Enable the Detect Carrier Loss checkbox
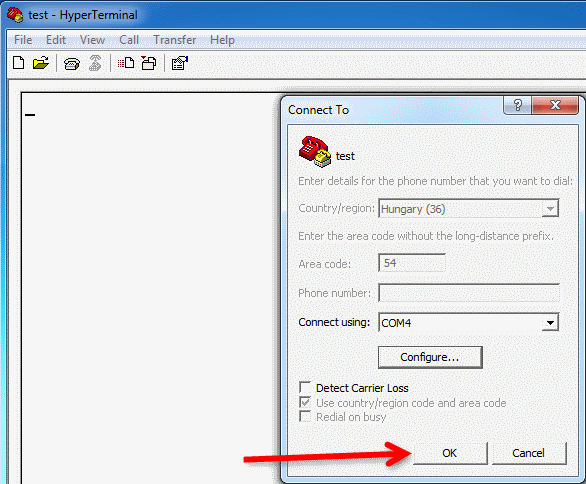The width and height of the screenshot is (586, 484). click(x=305, y=387)
